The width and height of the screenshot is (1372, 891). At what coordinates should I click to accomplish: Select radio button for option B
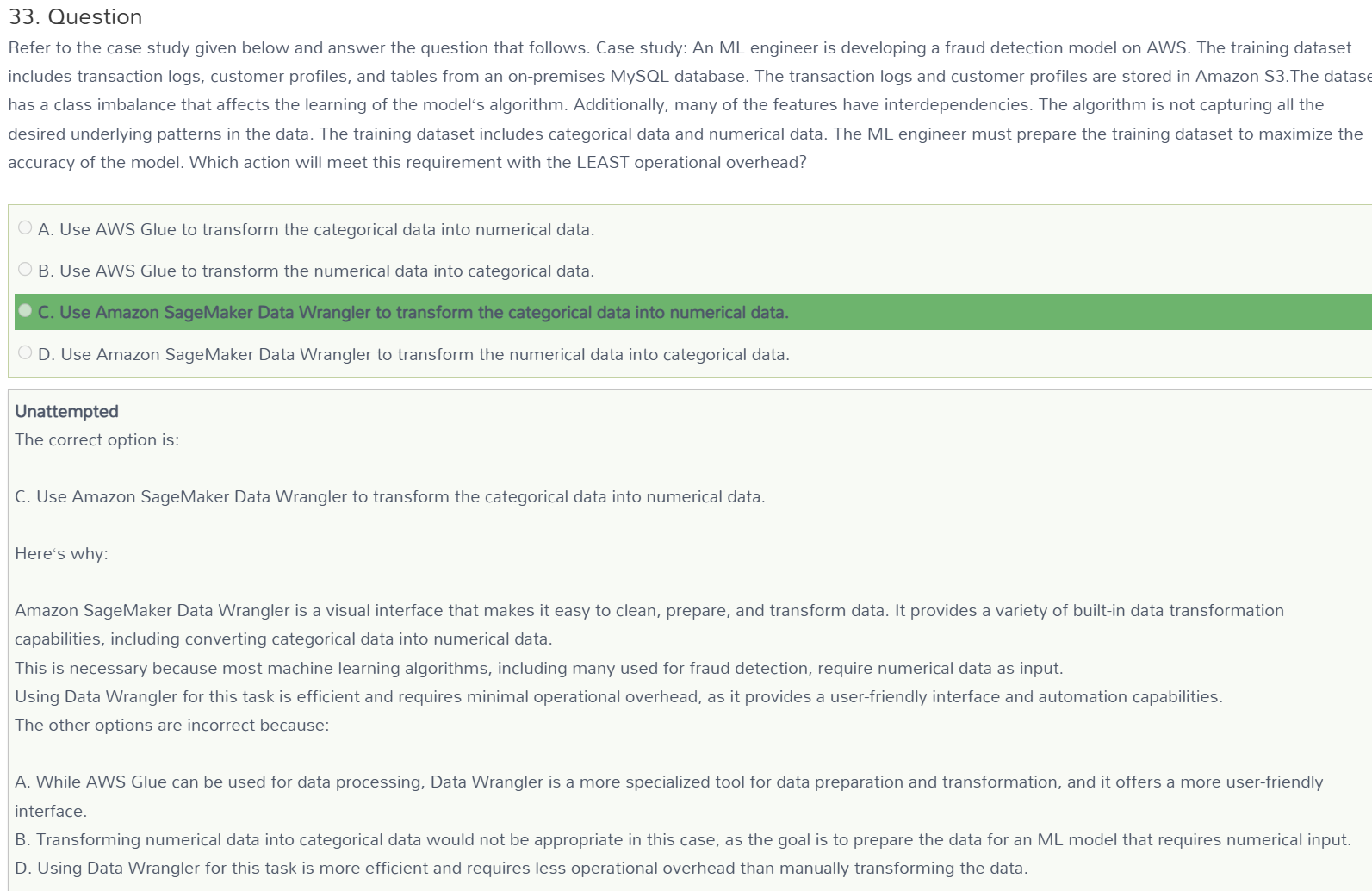[25, 269]
